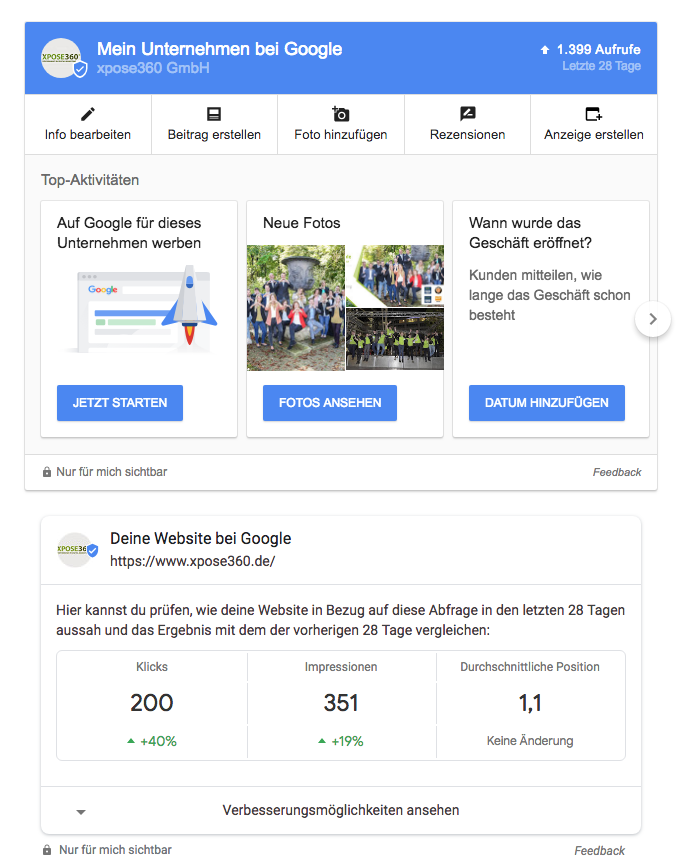Image resolution: width=687 pixels, height=862 pixels.
Task: Click the Durchschnittliche Position value 1,1
Action: 530,703
